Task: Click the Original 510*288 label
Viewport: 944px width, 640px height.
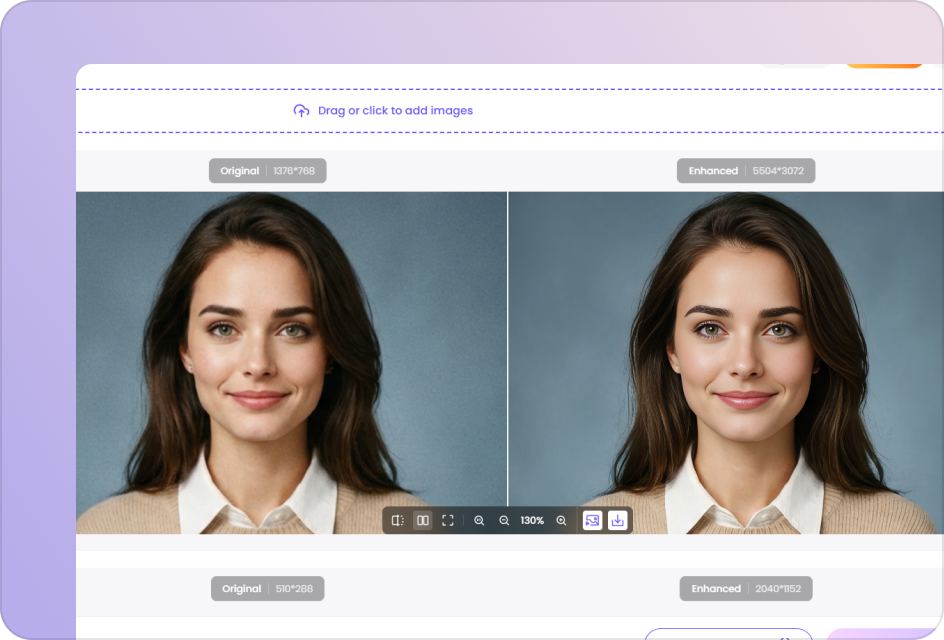Action: [x=267, y=589]
